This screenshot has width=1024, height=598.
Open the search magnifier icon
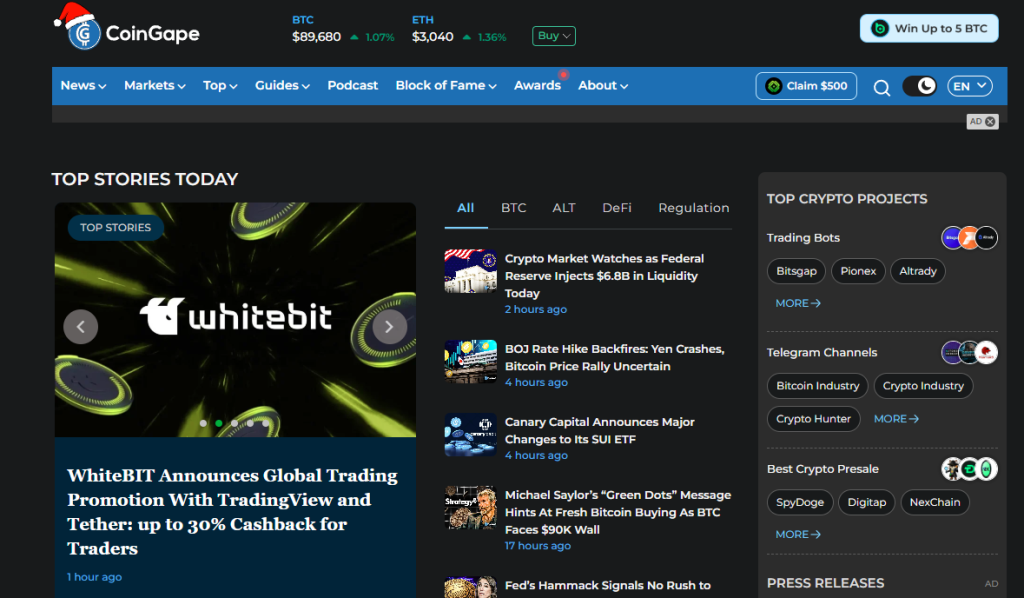point(882,87)
